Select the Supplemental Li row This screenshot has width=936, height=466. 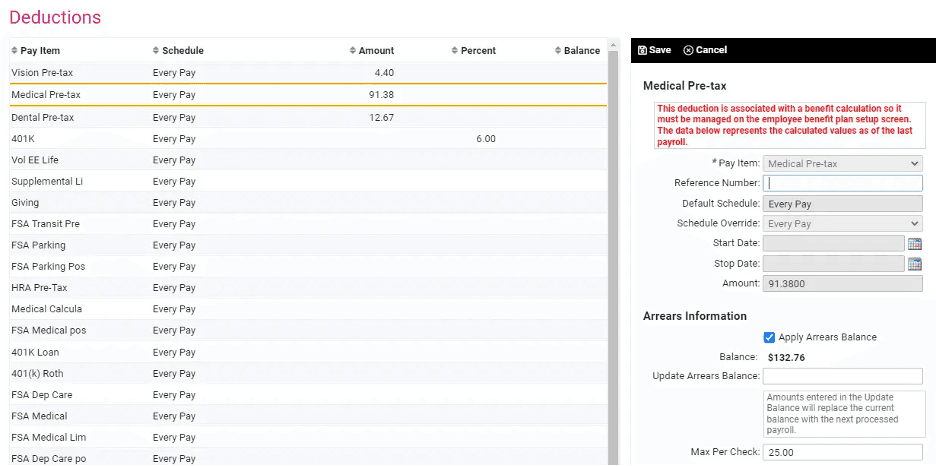[309, 181]
